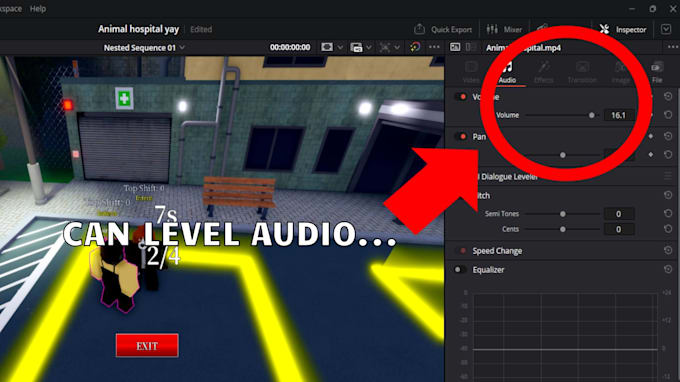This screenshot has height=382, width=680.
Task: Toggle the Inspector wrench icon
Action: (x=604, y=29)
